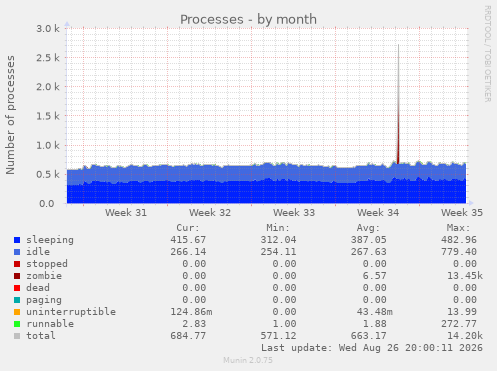
Task: Click sleeping max value 482.96
Action: click(459, 240)
